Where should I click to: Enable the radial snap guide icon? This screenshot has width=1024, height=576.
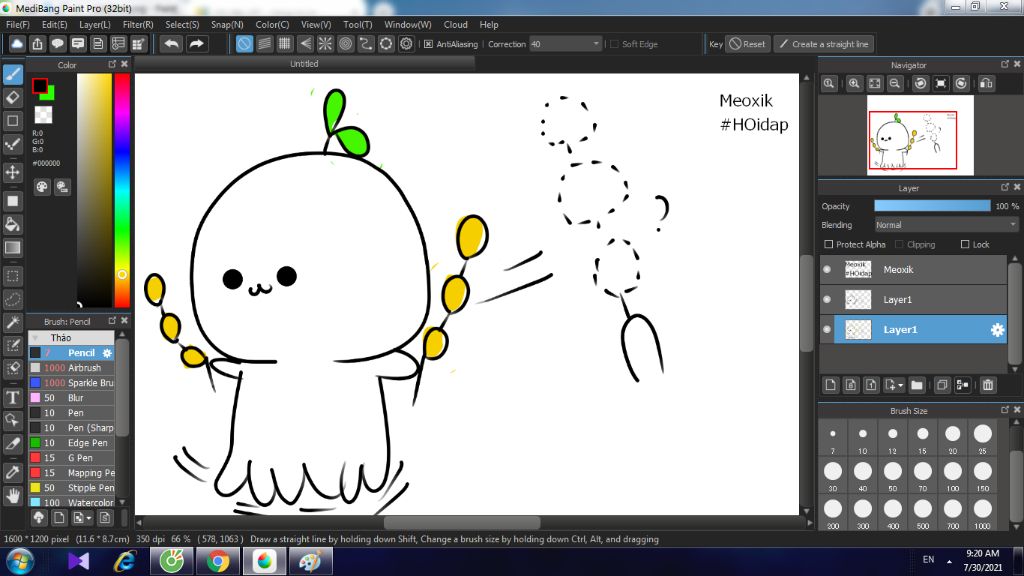pos(324,44)
